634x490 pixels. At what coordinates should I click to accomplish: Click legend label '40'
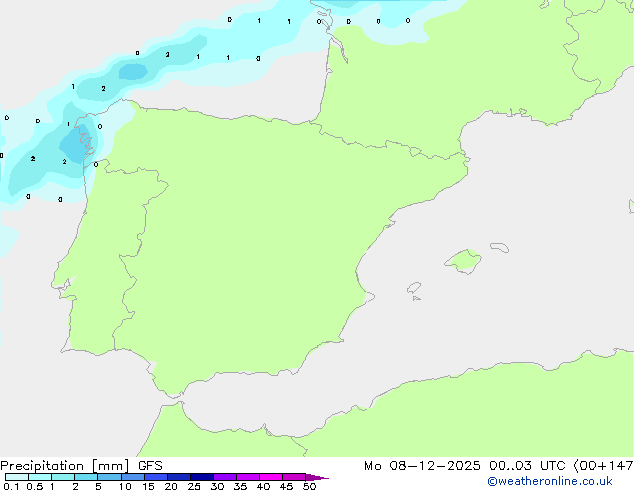pos(263,486)
